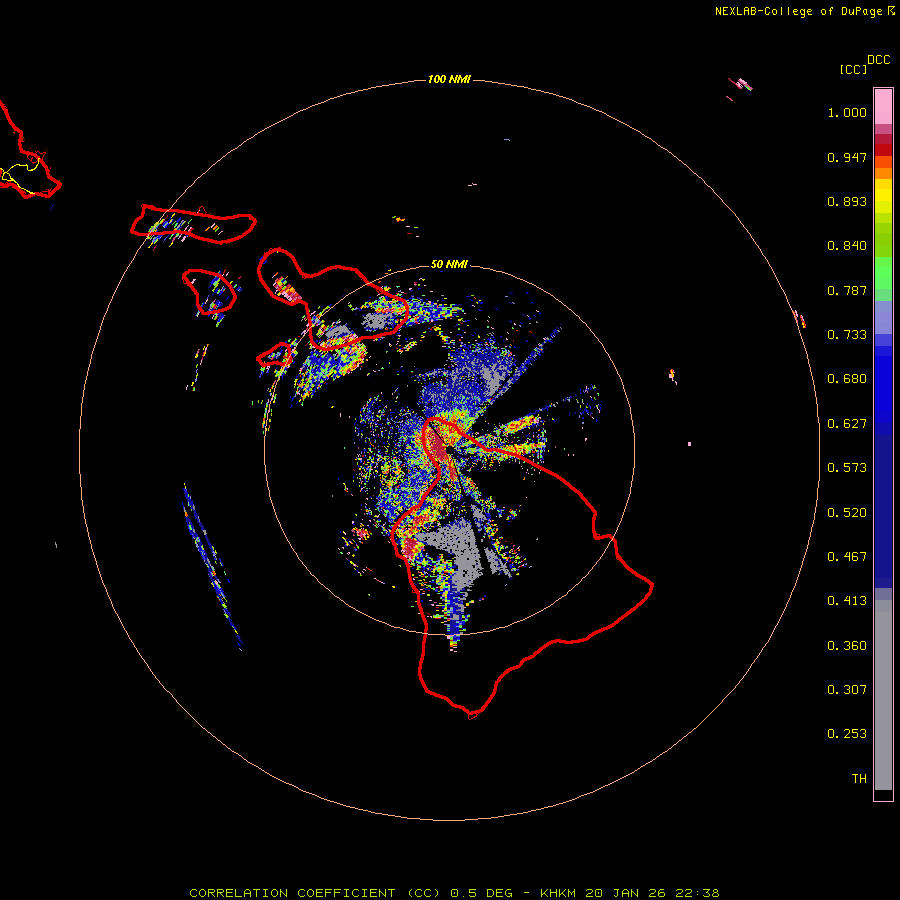The image size is (900, 900).
Task: Select the 0.253 scale value
Action: click(847, 734)
